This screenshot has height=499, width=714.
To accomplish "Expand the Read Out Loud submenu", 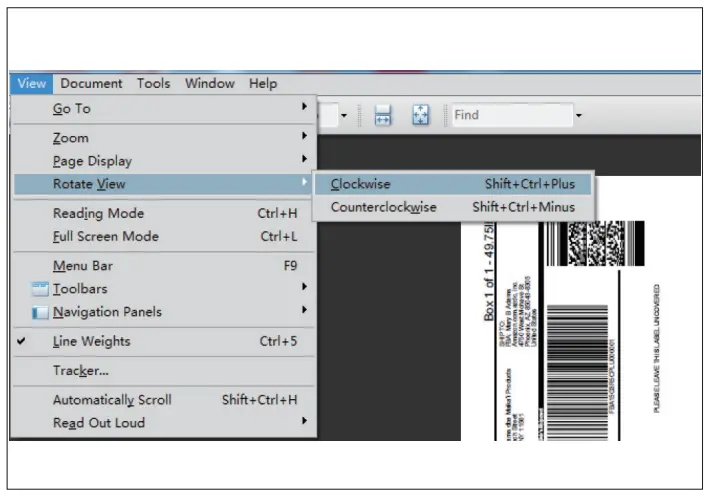I will click(164, 423).
